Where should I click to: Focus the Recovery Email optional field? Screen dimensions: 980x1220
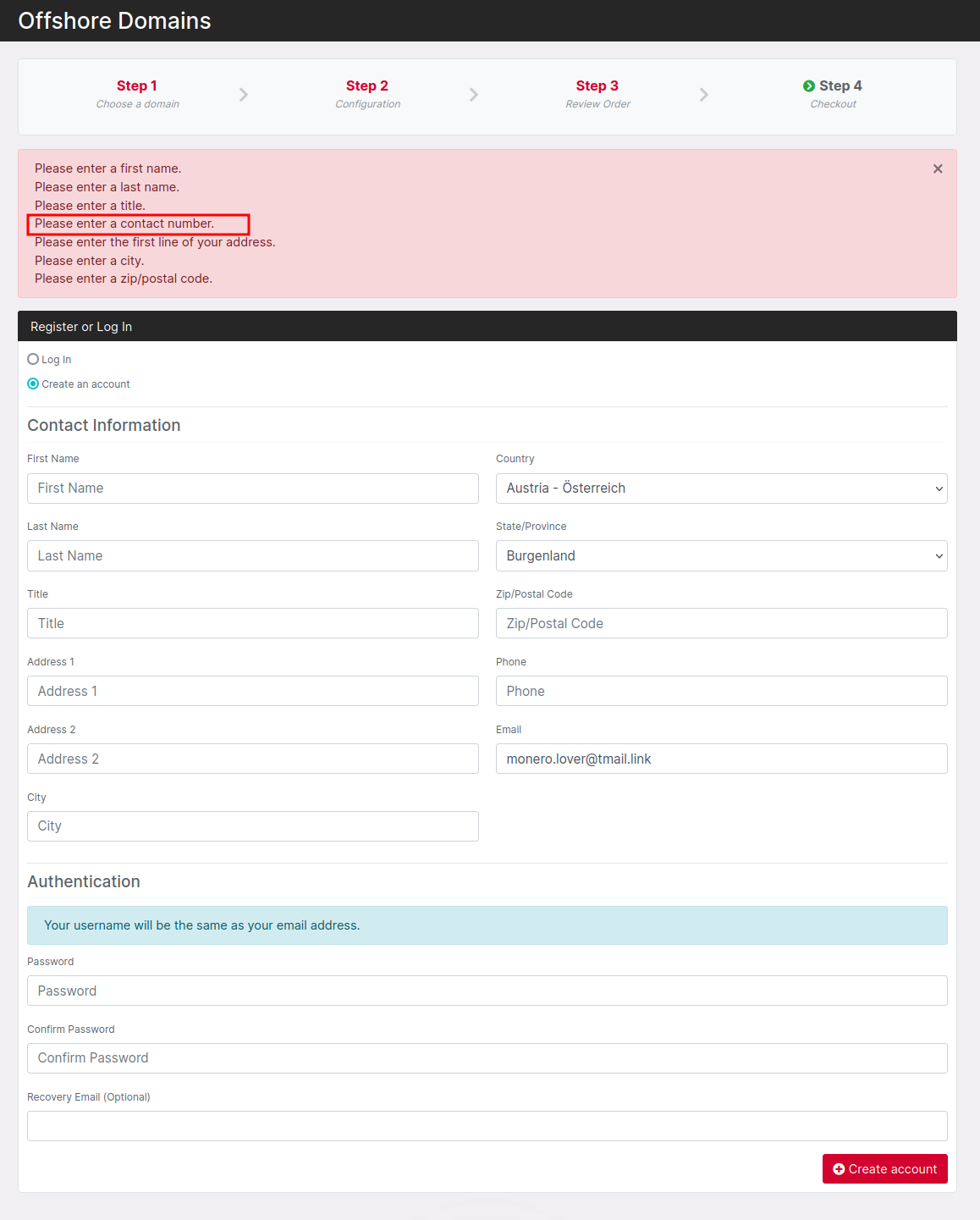487,1126
